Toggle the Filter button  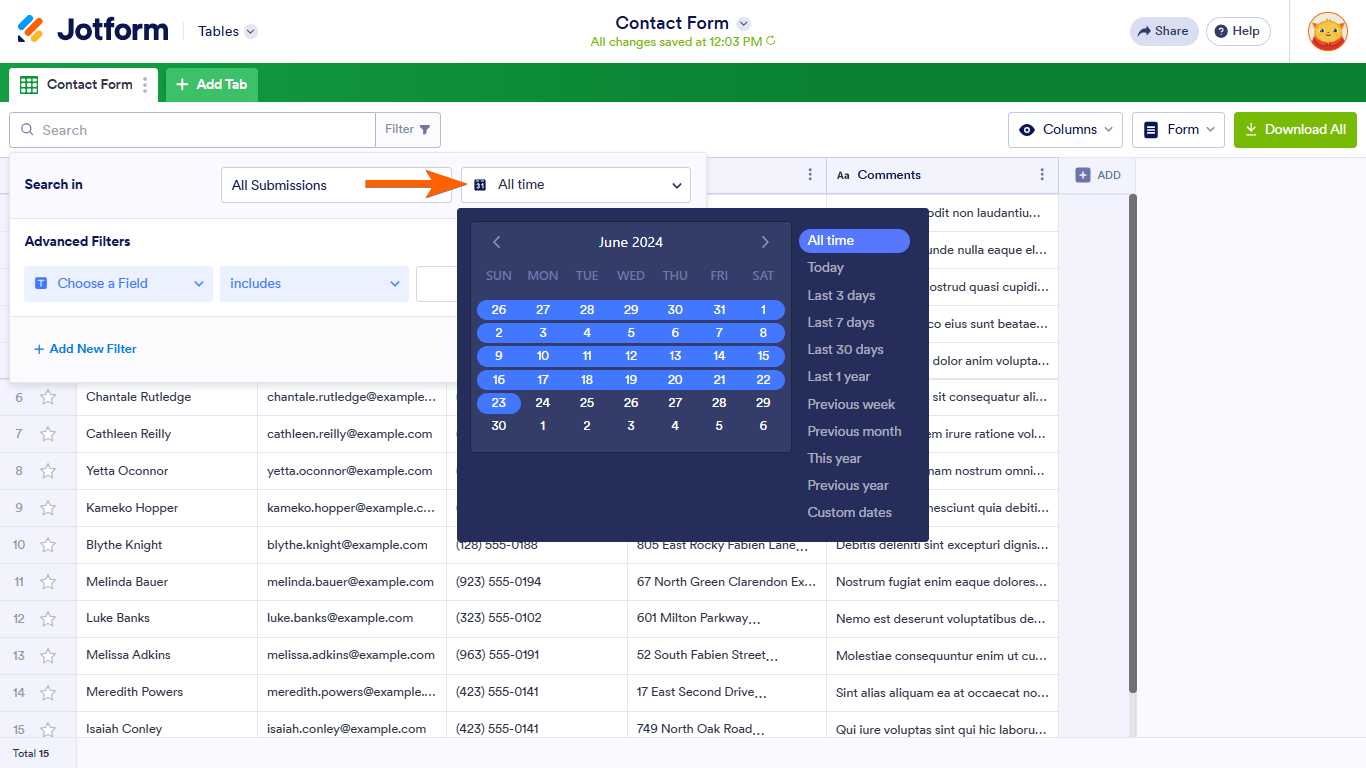[x=408, y=130]
